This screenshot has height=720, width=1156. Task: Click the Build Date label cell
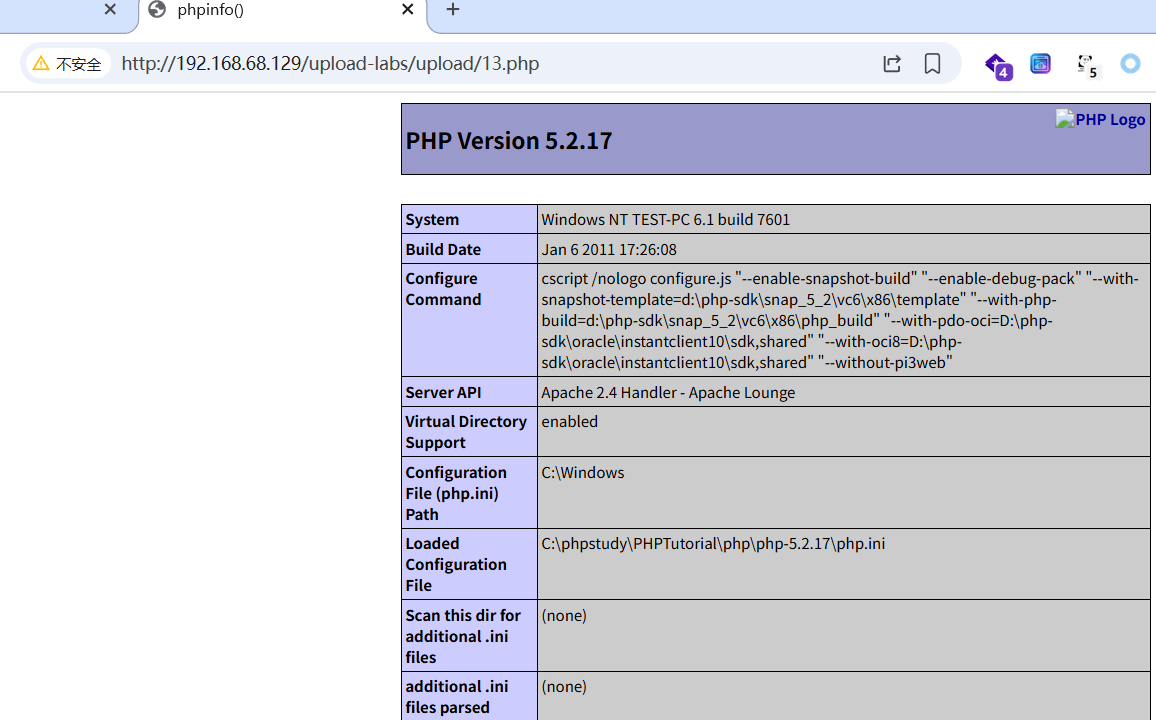pos(470,249)
